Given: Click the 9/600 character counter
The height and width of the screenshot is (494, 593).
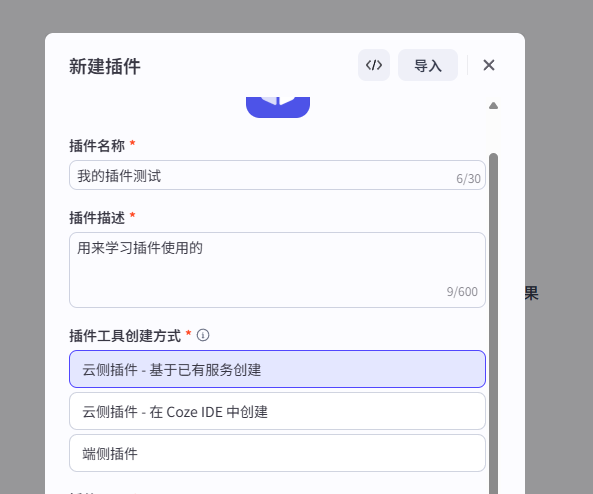Looking at the screenshot, I should (x=462, y=292).
